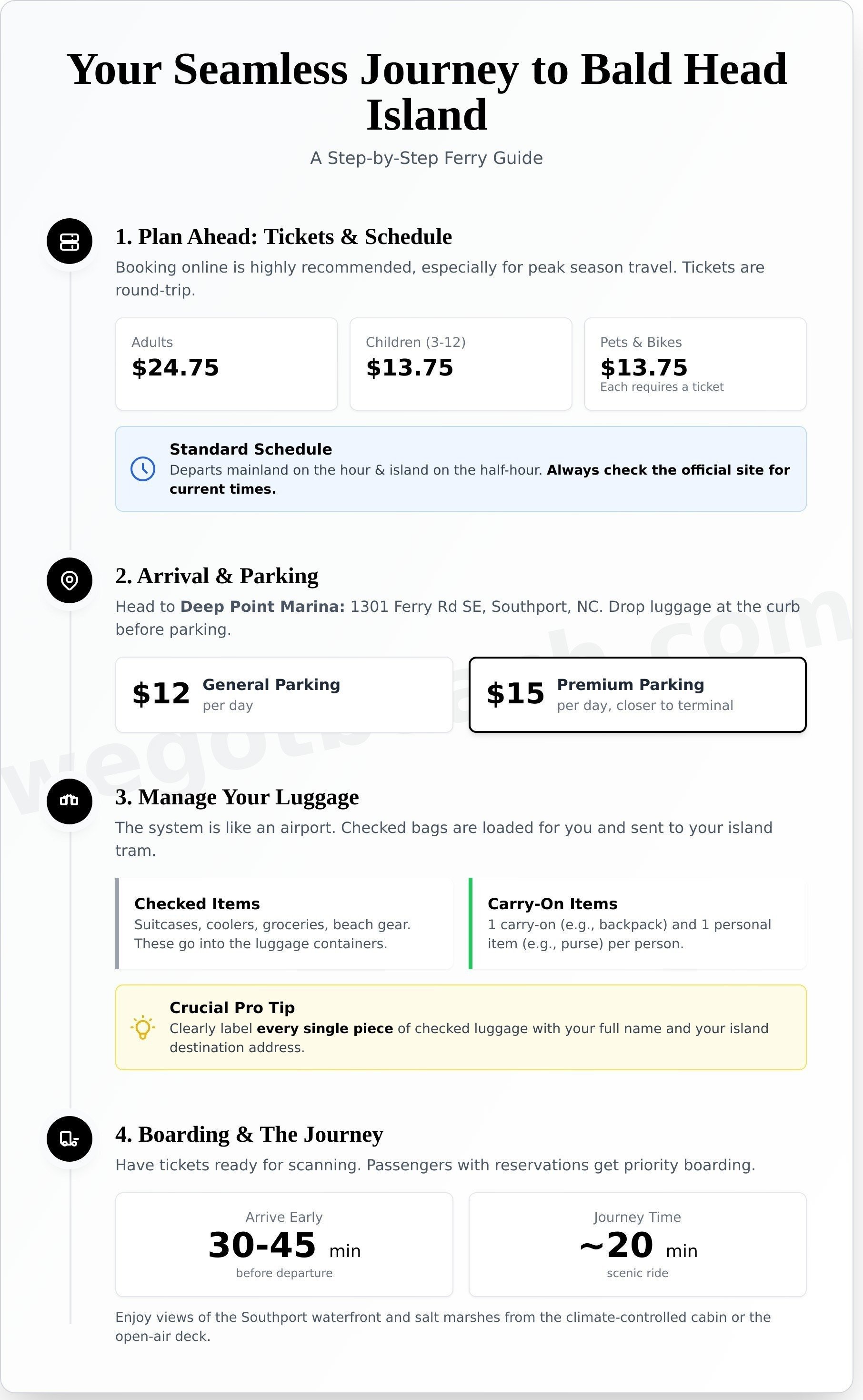863x1400 pixels.
Task: Click the 'Plan Ahead: Tickets & Schedule' heading
Action: point(295,237)
